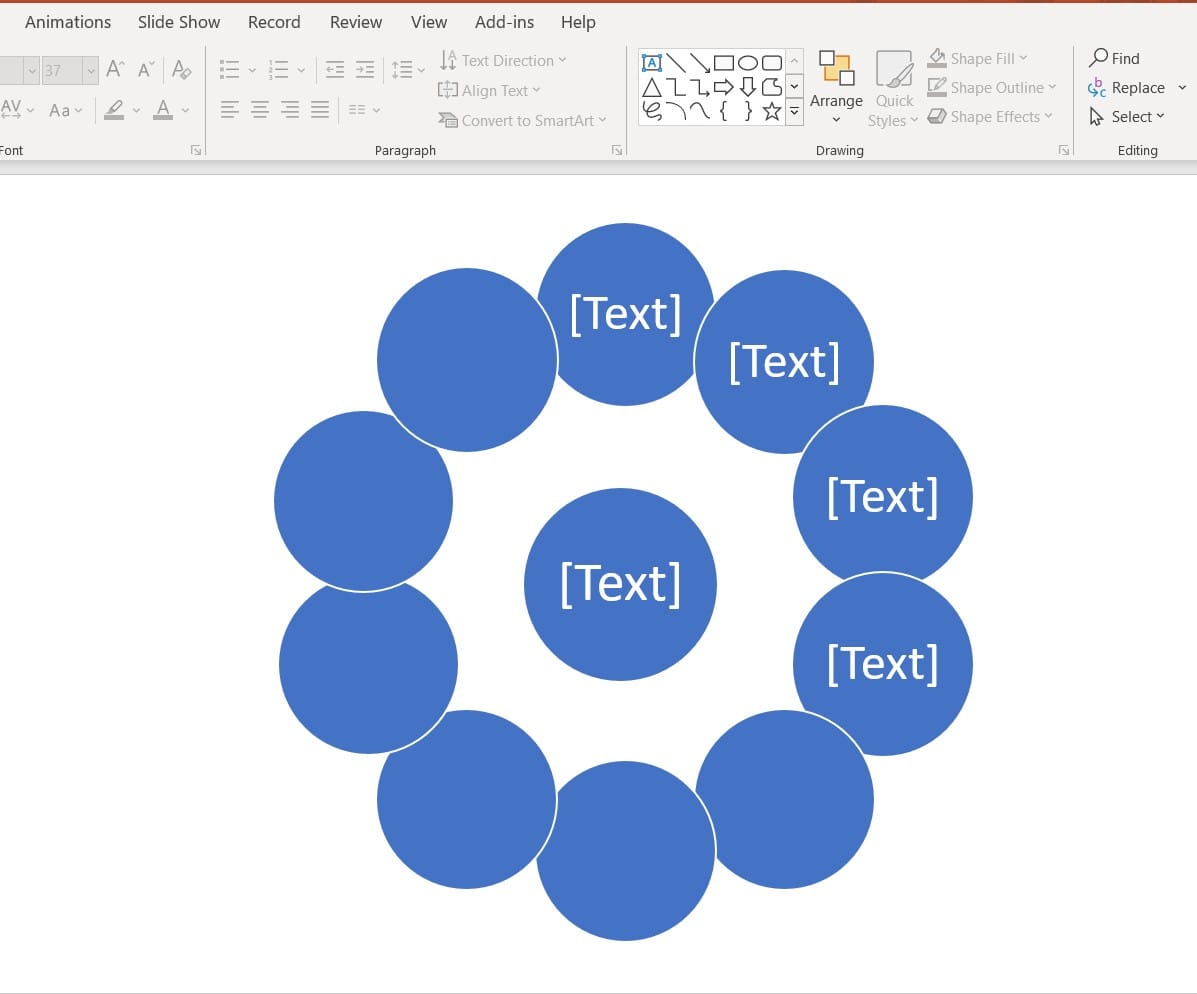Toggle Align Right paragraph alignment
The width and height of the screenshot is (1197, 994).
(290, 110)
